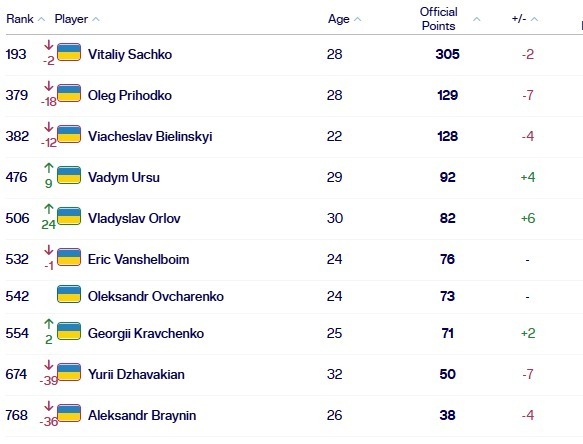Open Vitaliy Sachko player profile
The image size is (583, 444).
(x=130, y=54)
